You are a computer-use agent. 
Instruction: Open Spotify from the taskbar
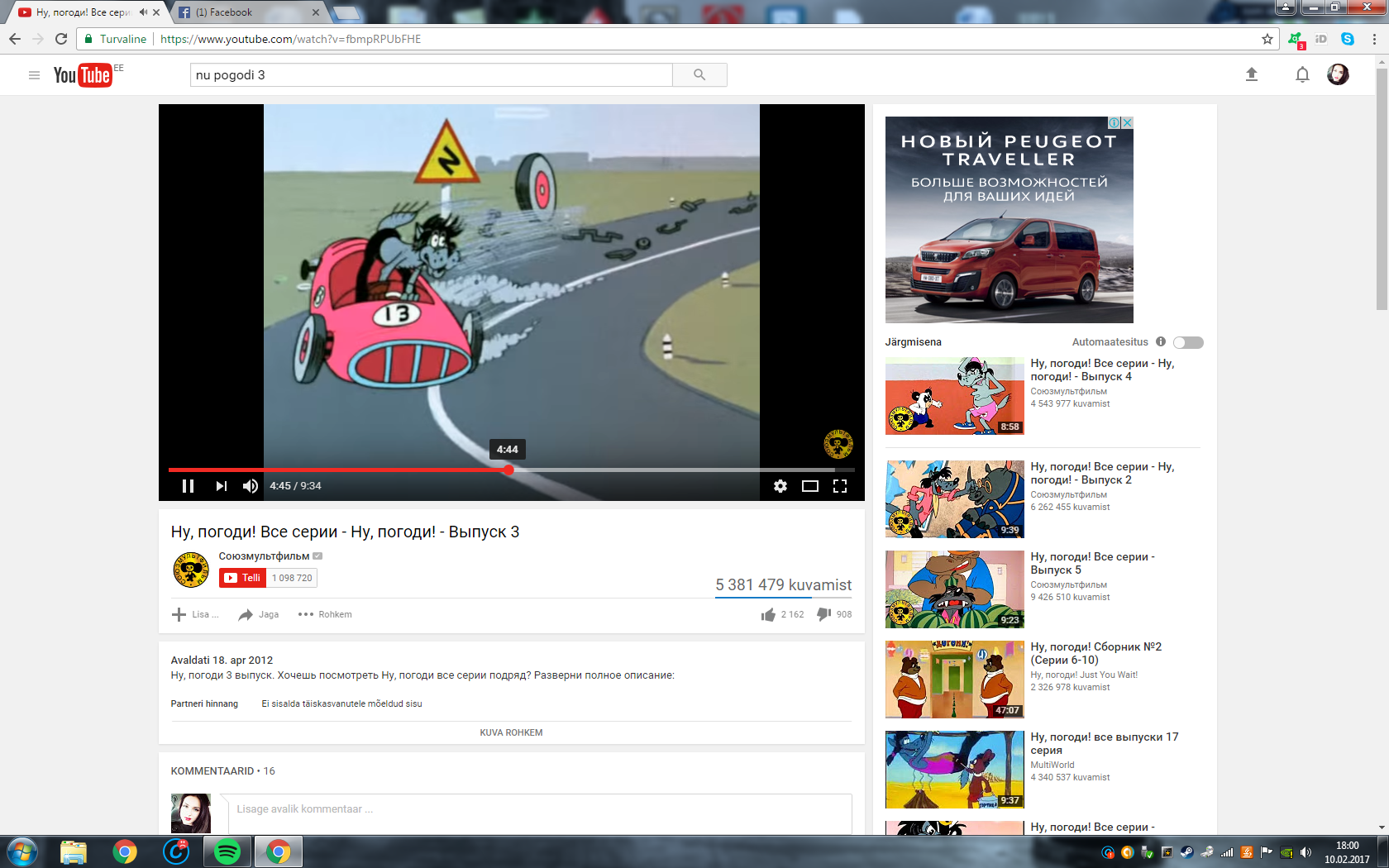click(227, 851)
